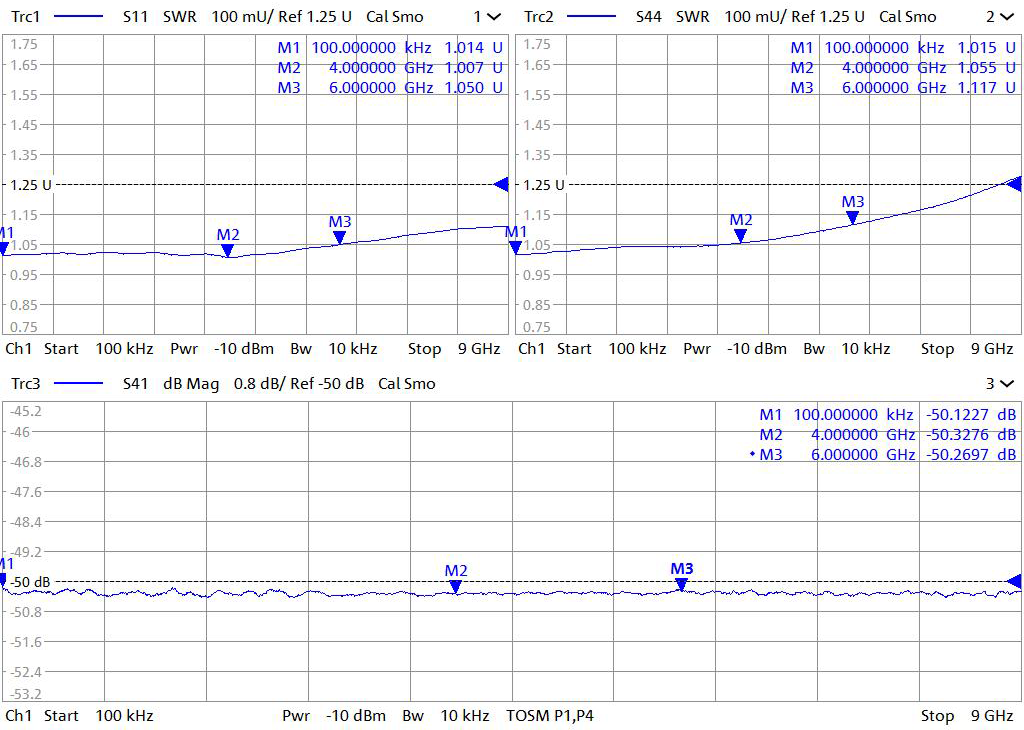Expand the diagram 3 dropdown chevron

point(1007,384)
